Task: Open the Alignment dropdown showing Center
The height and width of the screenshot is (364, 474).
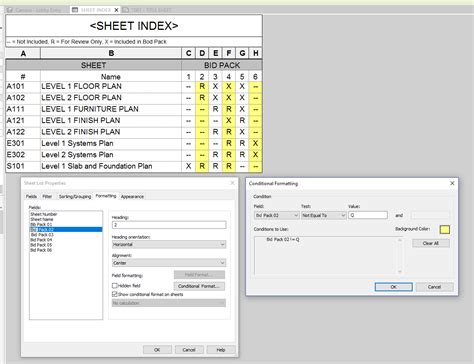Action: click(x=169, y=263)
